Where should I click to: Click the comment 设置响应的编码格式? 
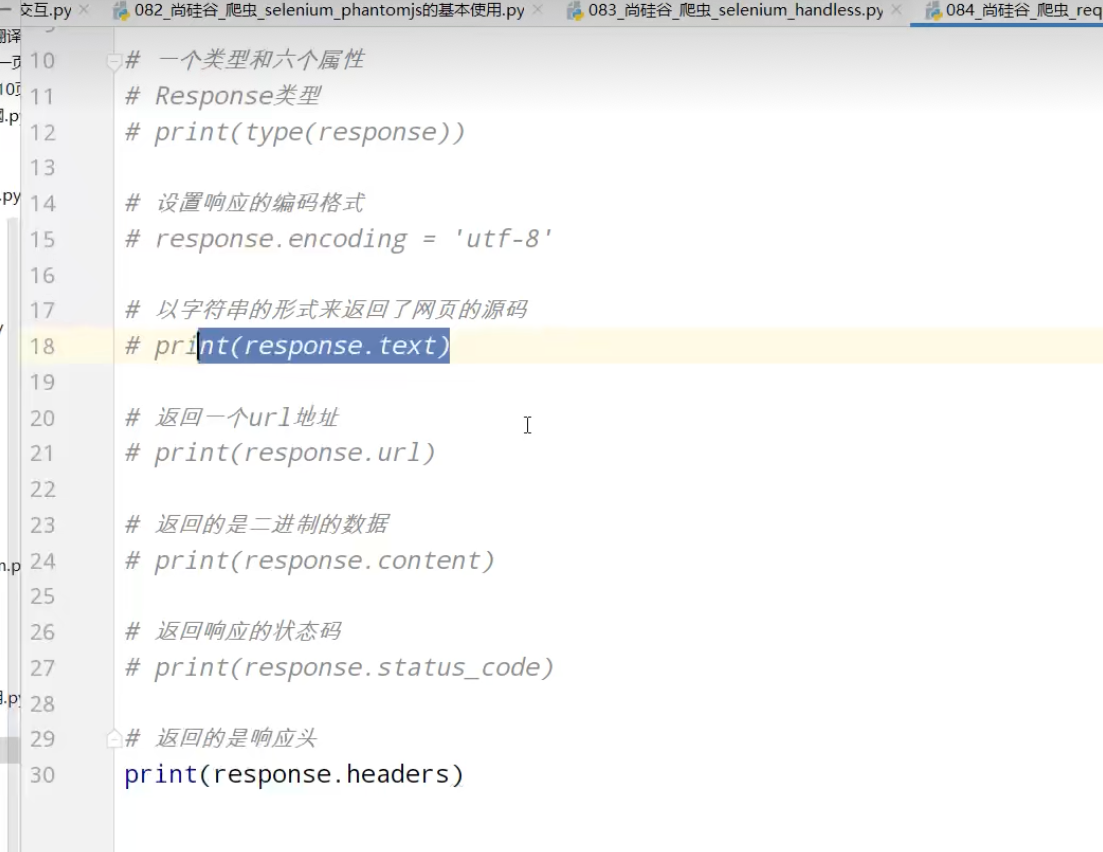245,203
